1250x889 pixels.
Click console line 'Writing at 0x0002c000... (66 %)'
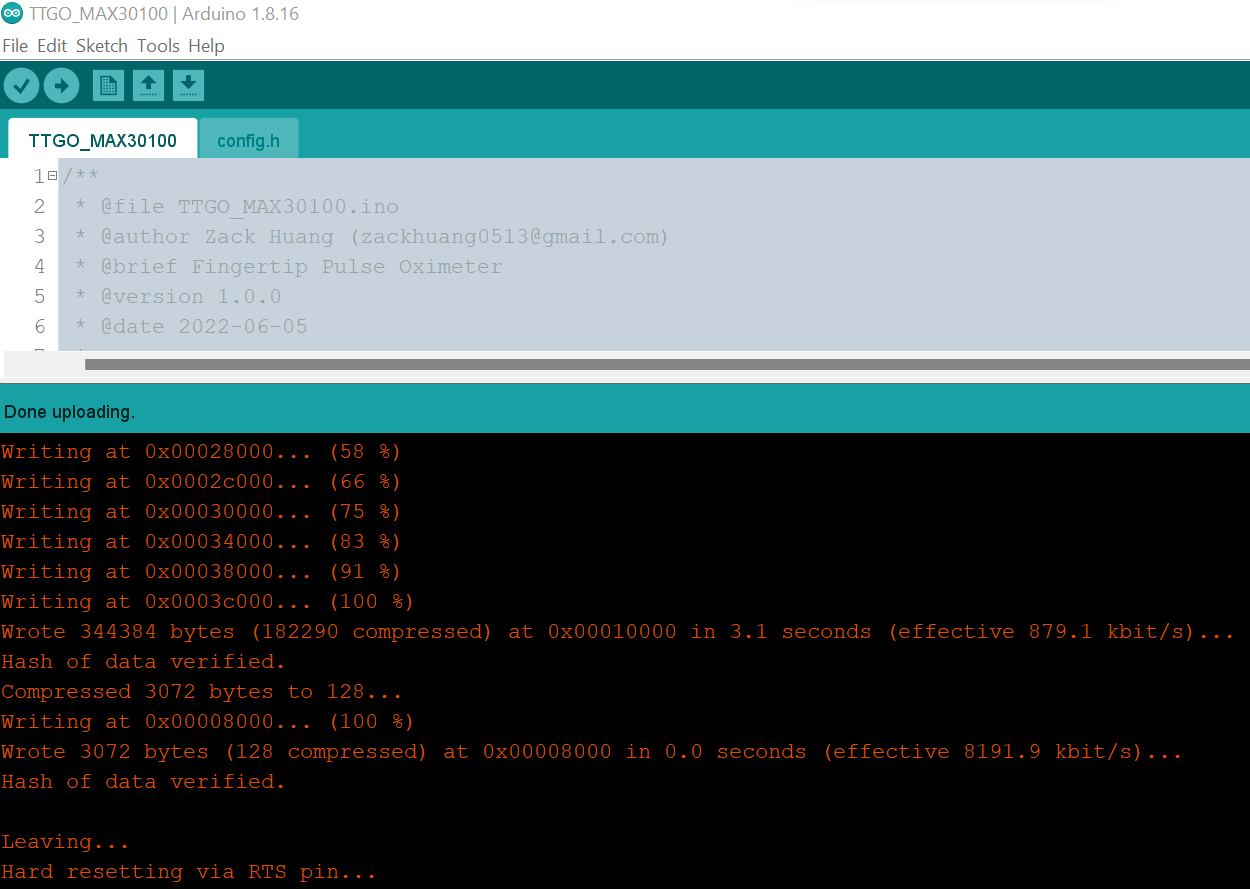tap(201, 482)
